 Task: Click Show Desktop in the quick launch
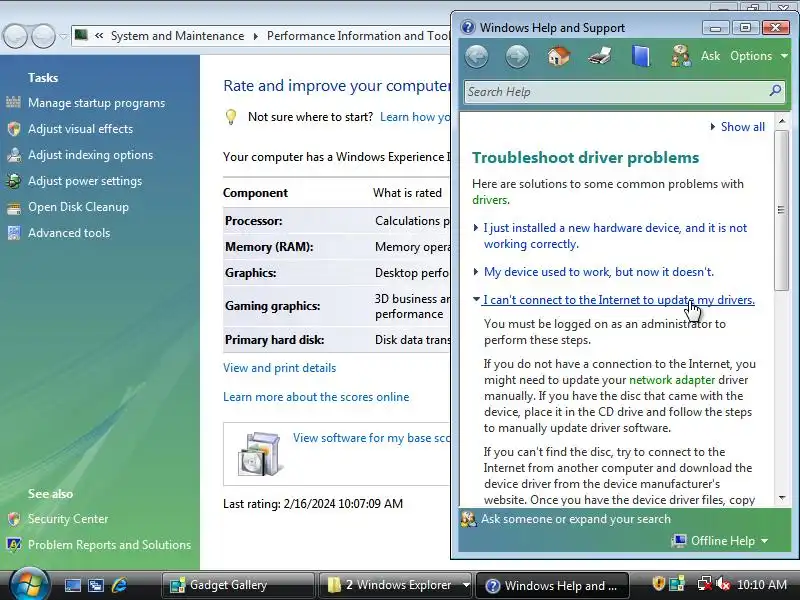72,585
